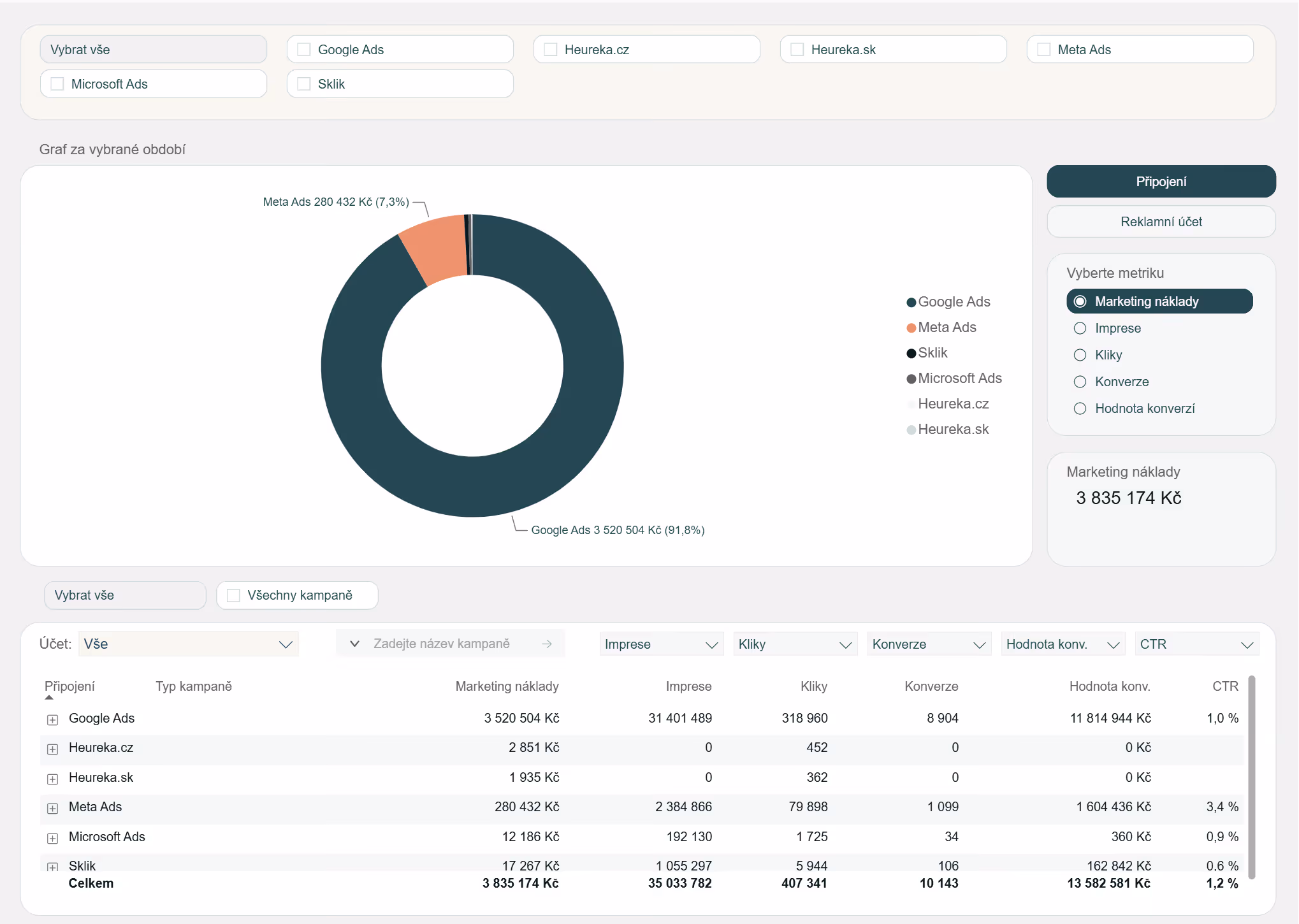Click the Google Ads 91,8% chart label
This screenshot has height=924, width=1299.
(618, 530)
